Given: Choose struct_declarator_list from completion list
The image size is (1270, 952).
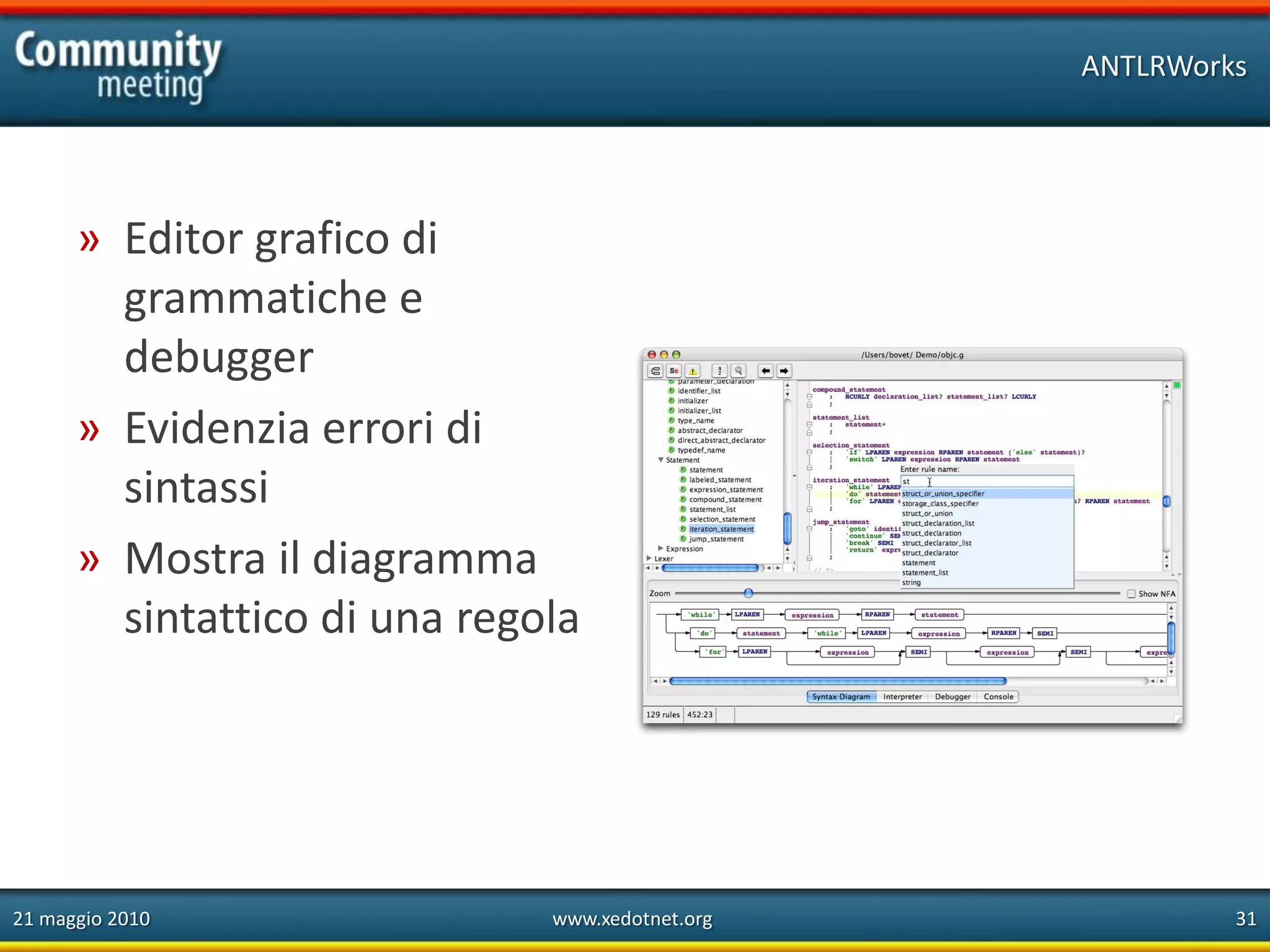Looking at the screenshot, I should point(987,544).
